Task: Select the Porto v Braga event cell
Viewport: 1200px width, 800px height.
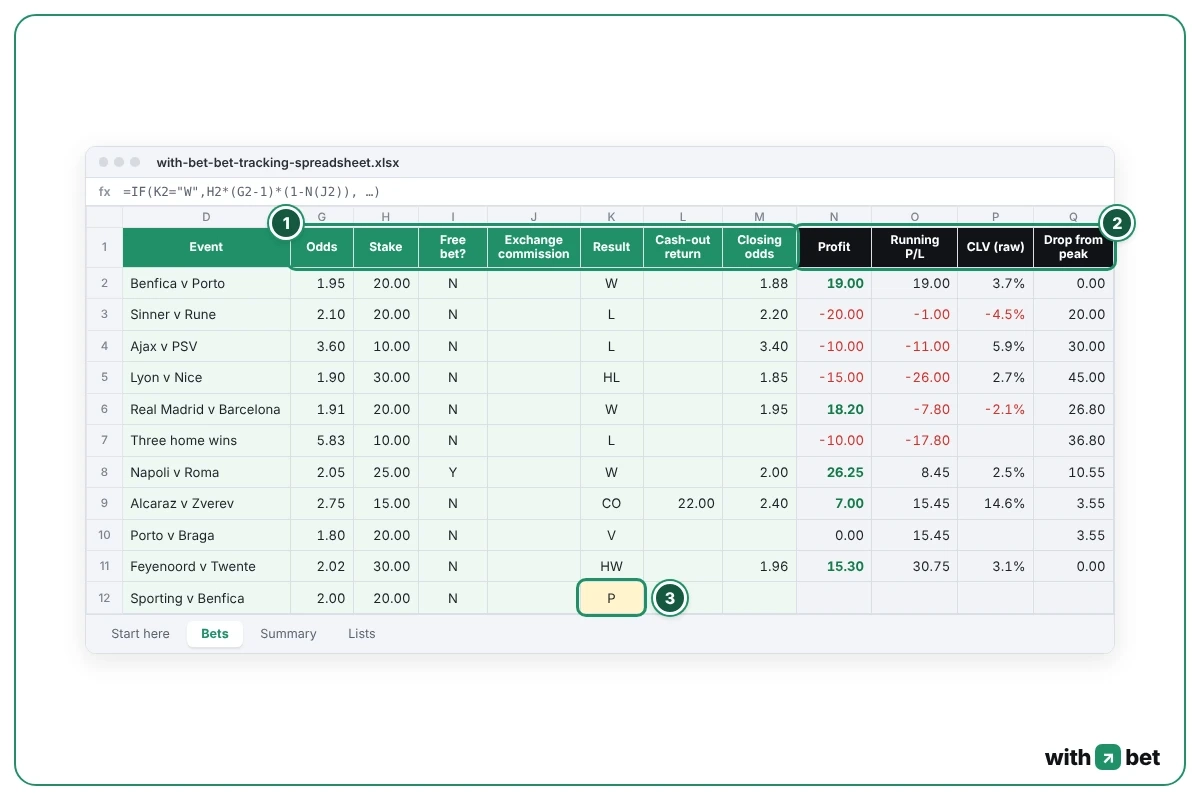Action: [x=206, y=535]
